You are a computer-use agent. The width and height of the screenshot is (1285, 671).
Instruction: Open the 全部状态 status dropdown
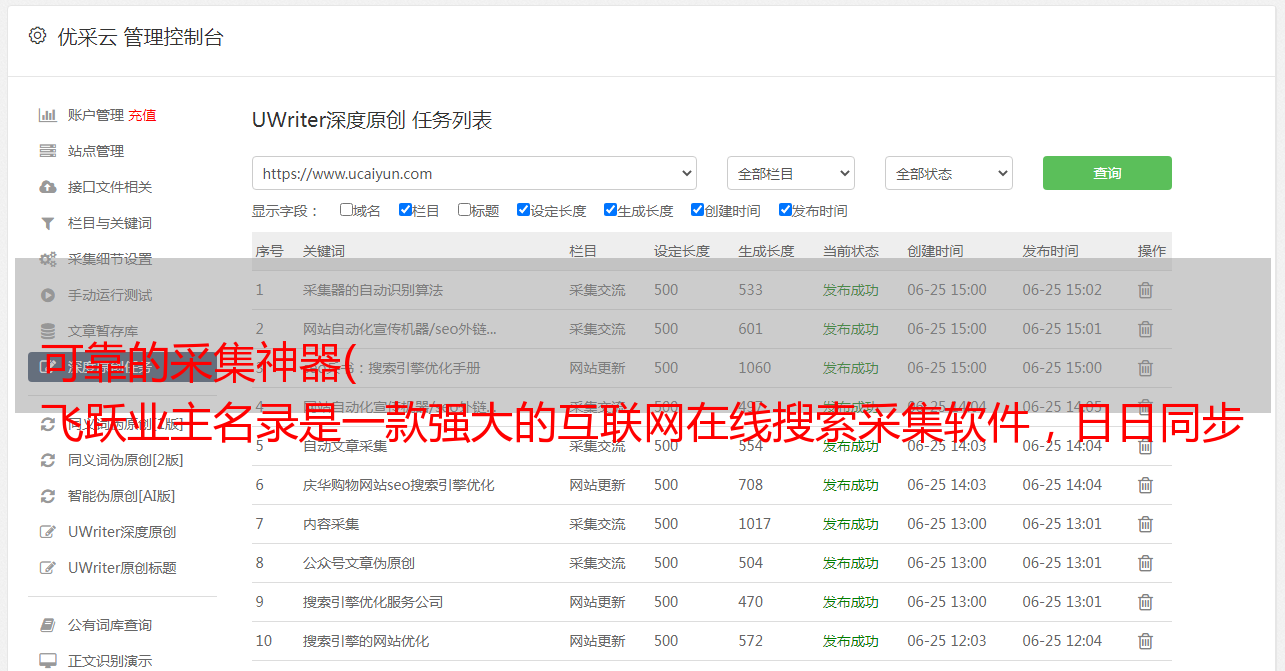point(948,173)
